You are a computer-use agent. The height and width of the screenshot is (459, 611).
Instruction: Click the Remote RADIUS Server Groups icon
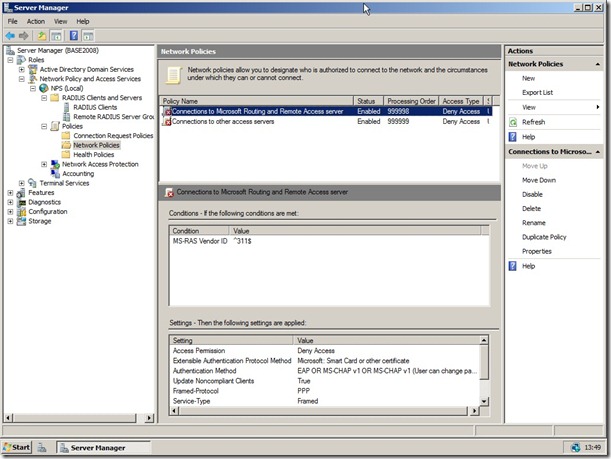67,117
